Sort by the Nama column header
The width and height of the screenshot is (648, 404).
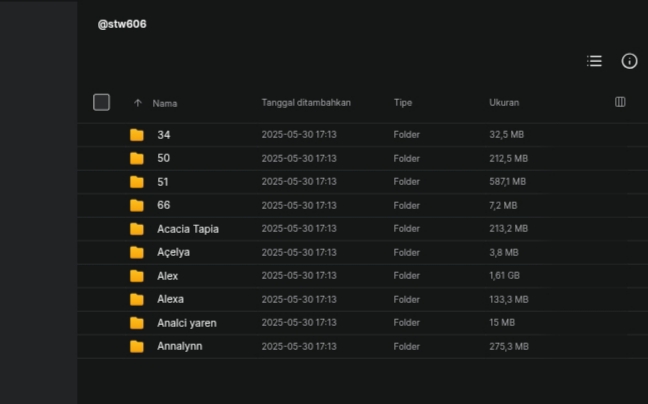click(x=164, y=103)
